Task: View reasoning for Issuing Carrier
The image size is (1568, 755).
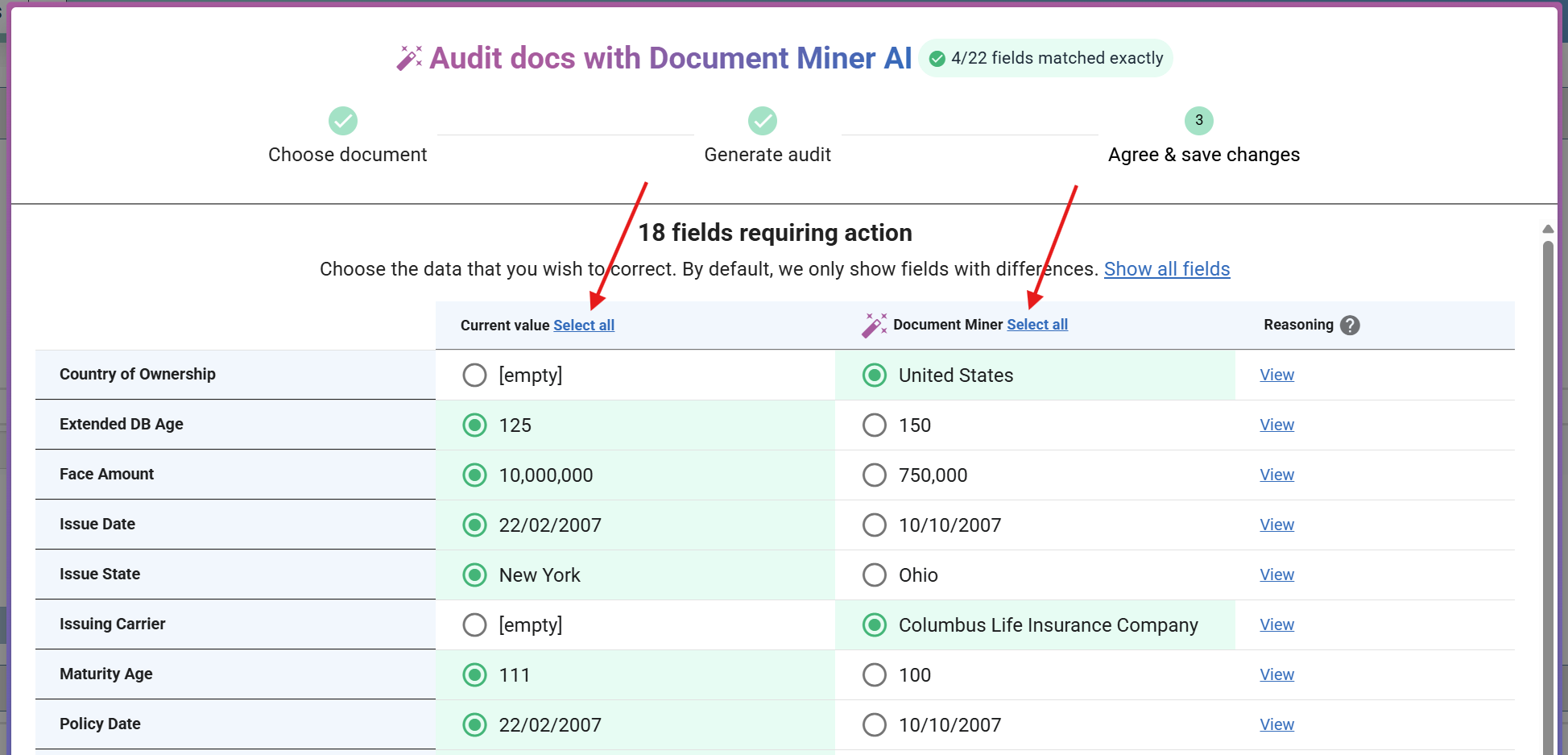Action: tap(1276, 625)
